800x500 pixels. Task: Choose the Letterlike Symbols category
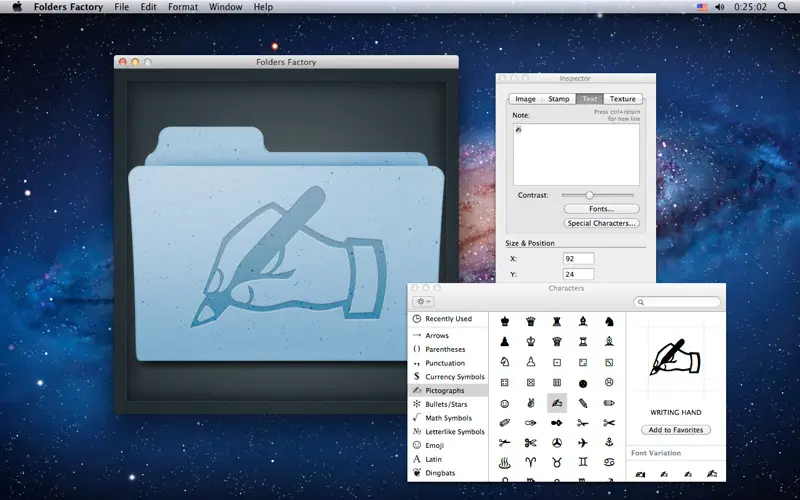tap(448, 432)
